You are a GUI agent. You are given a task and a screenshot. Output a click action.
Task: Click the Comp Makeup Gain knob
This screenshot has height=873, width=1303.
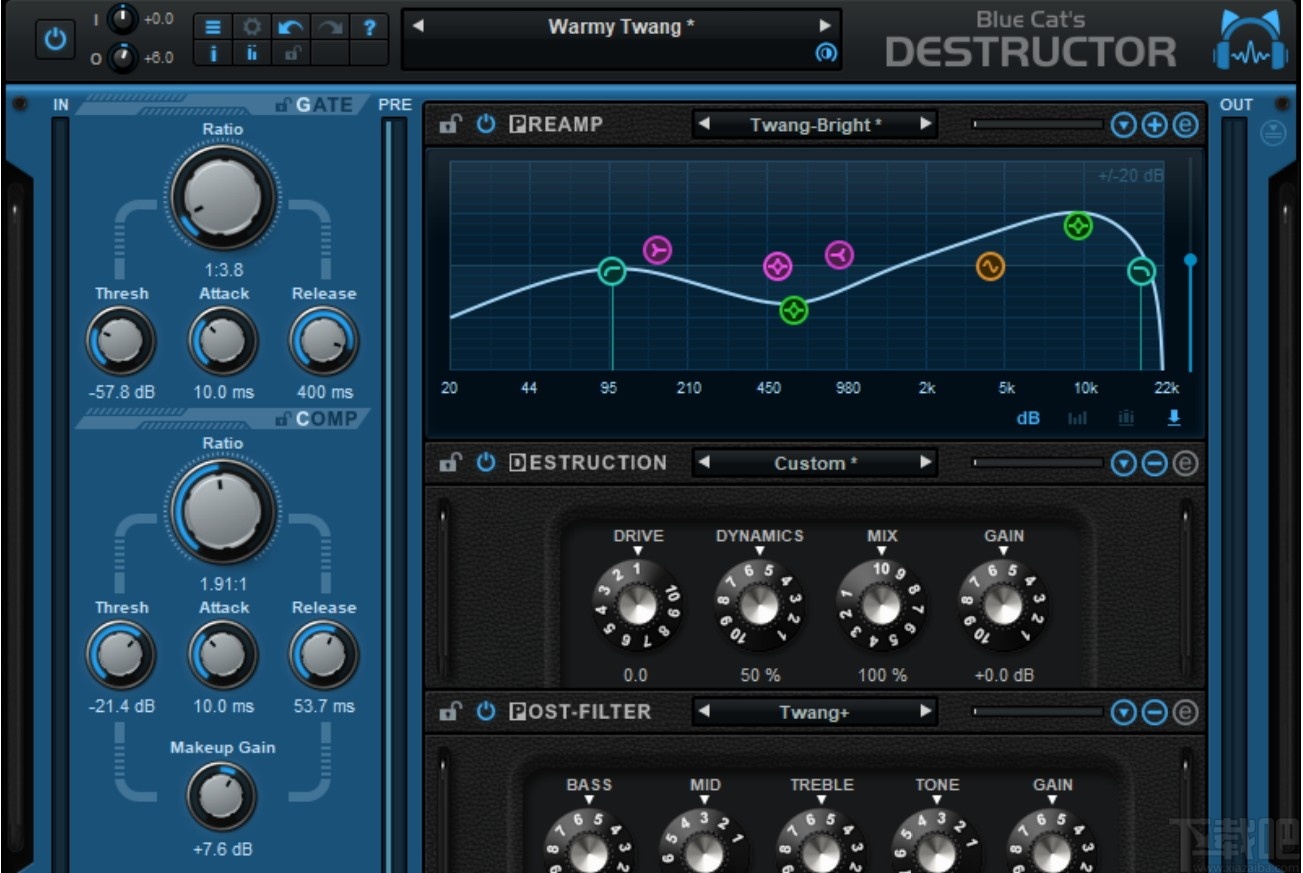pyautogui.click(x=222, y=797)
